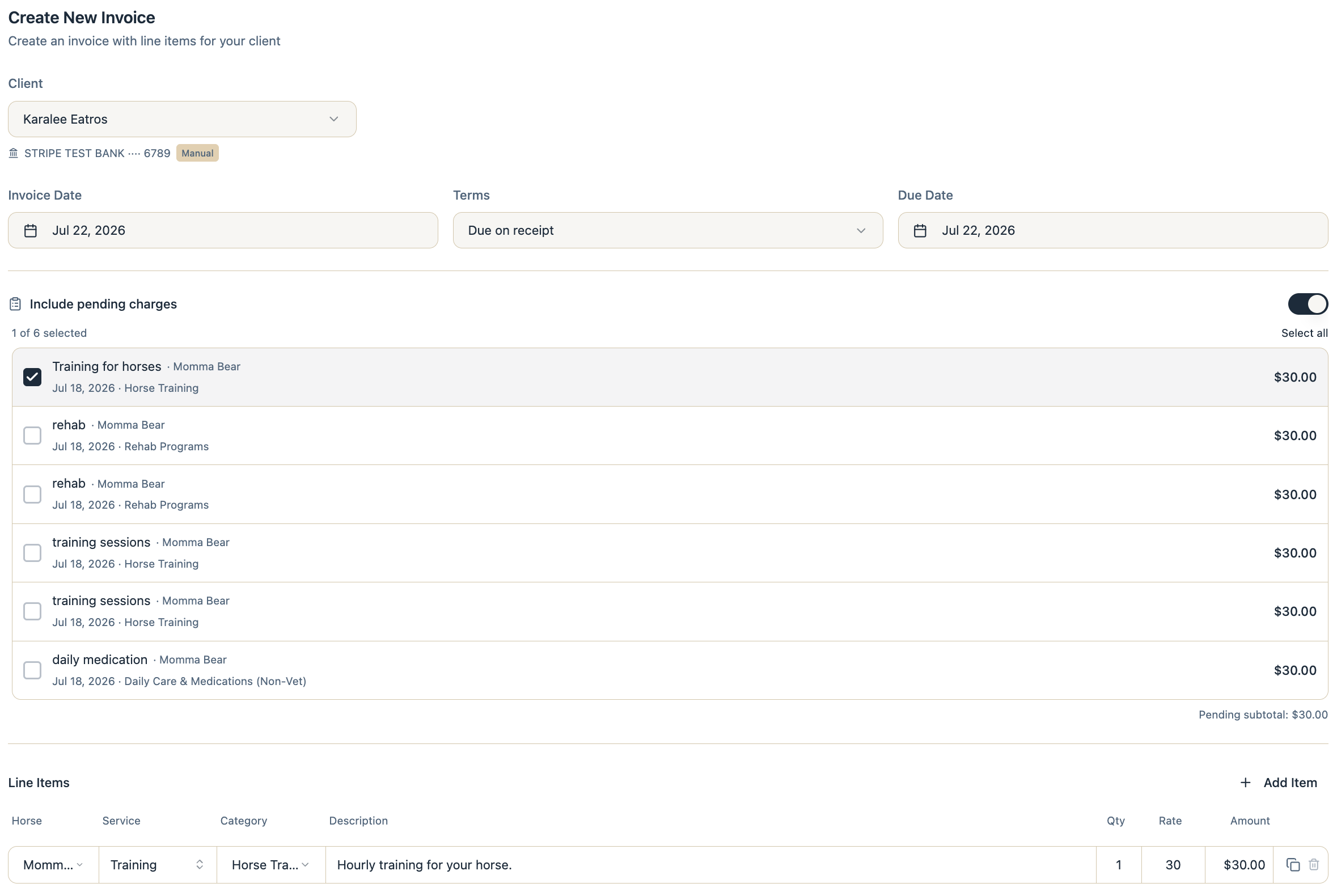Viewport: 1337px width, 896px height.
Task: Check the second training sessions checkbox
Action: pos(32,611)
